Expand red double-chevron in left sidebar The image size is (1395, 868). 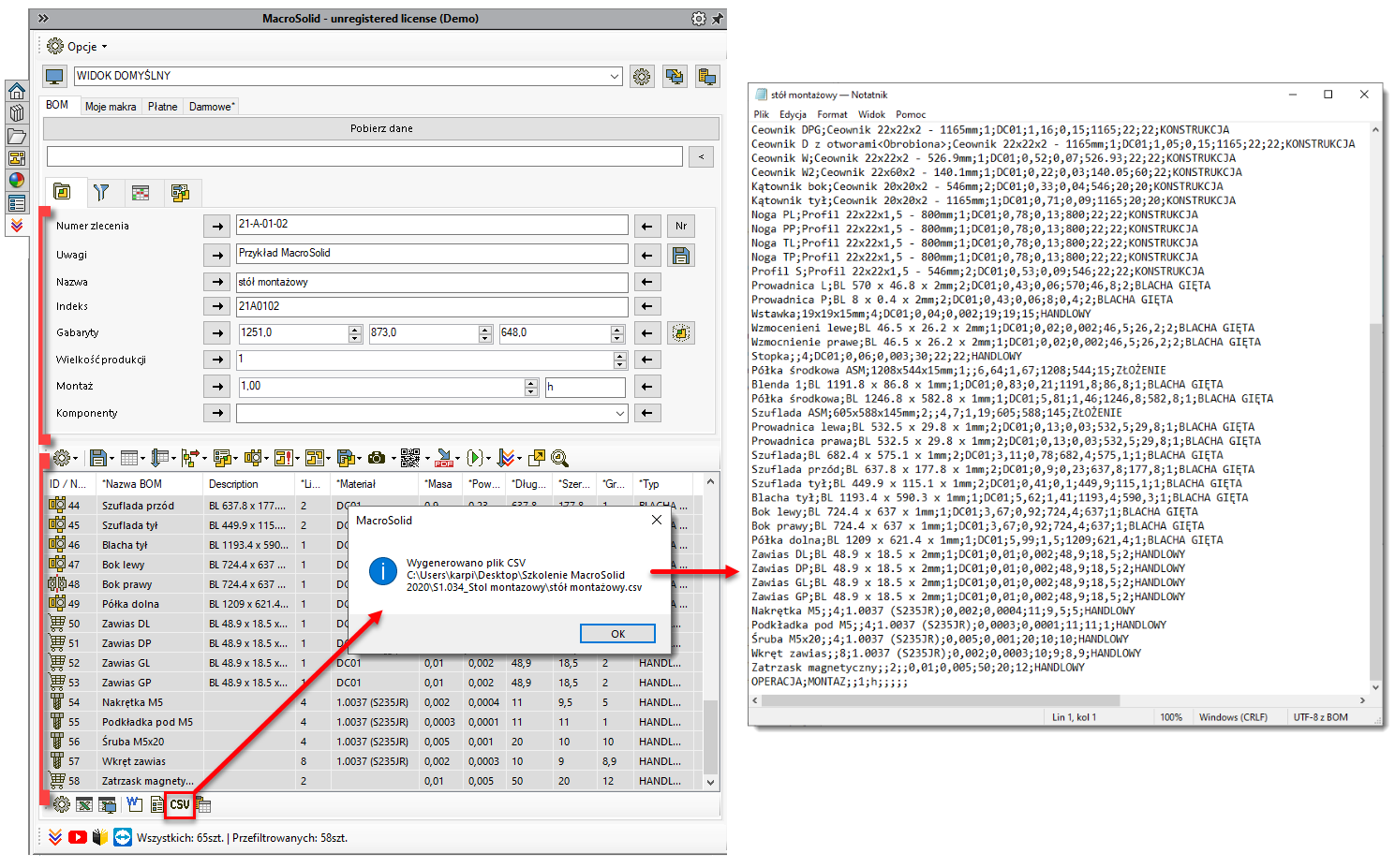tap(17, 226)
